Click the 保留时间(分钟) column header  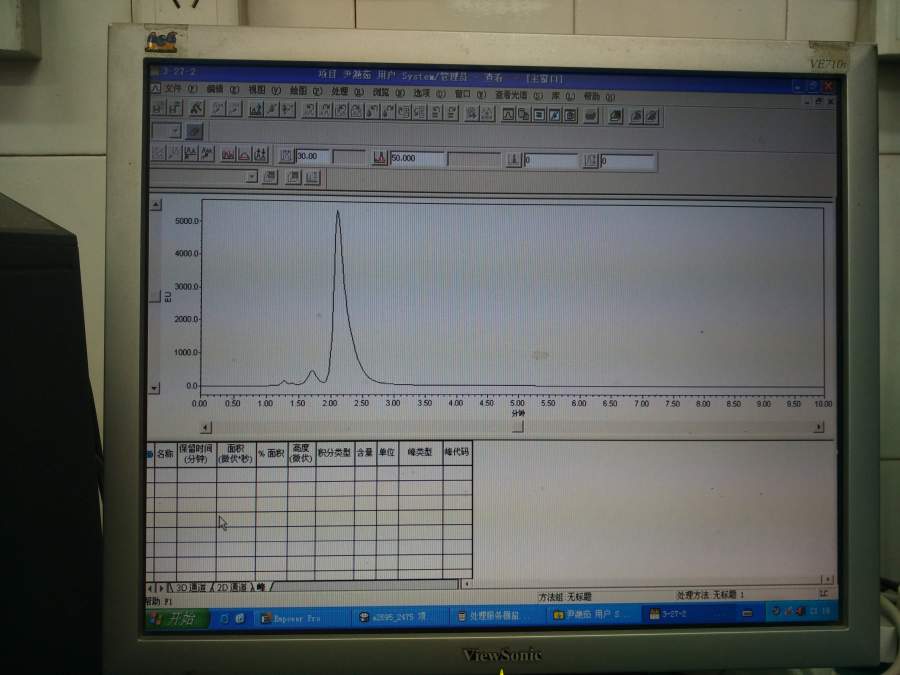tap(196, 453)
